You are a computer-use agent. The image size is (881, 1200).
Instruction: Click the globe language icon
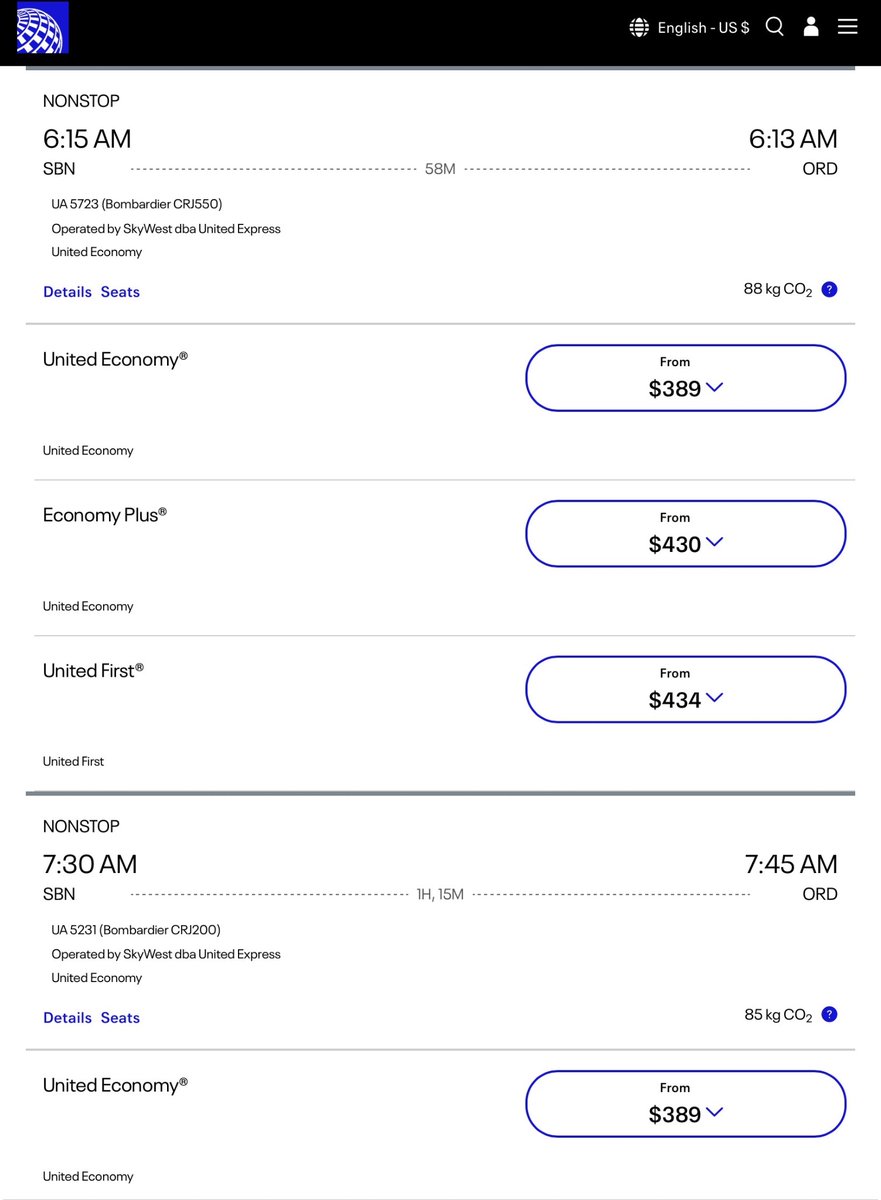pos(639,27)
